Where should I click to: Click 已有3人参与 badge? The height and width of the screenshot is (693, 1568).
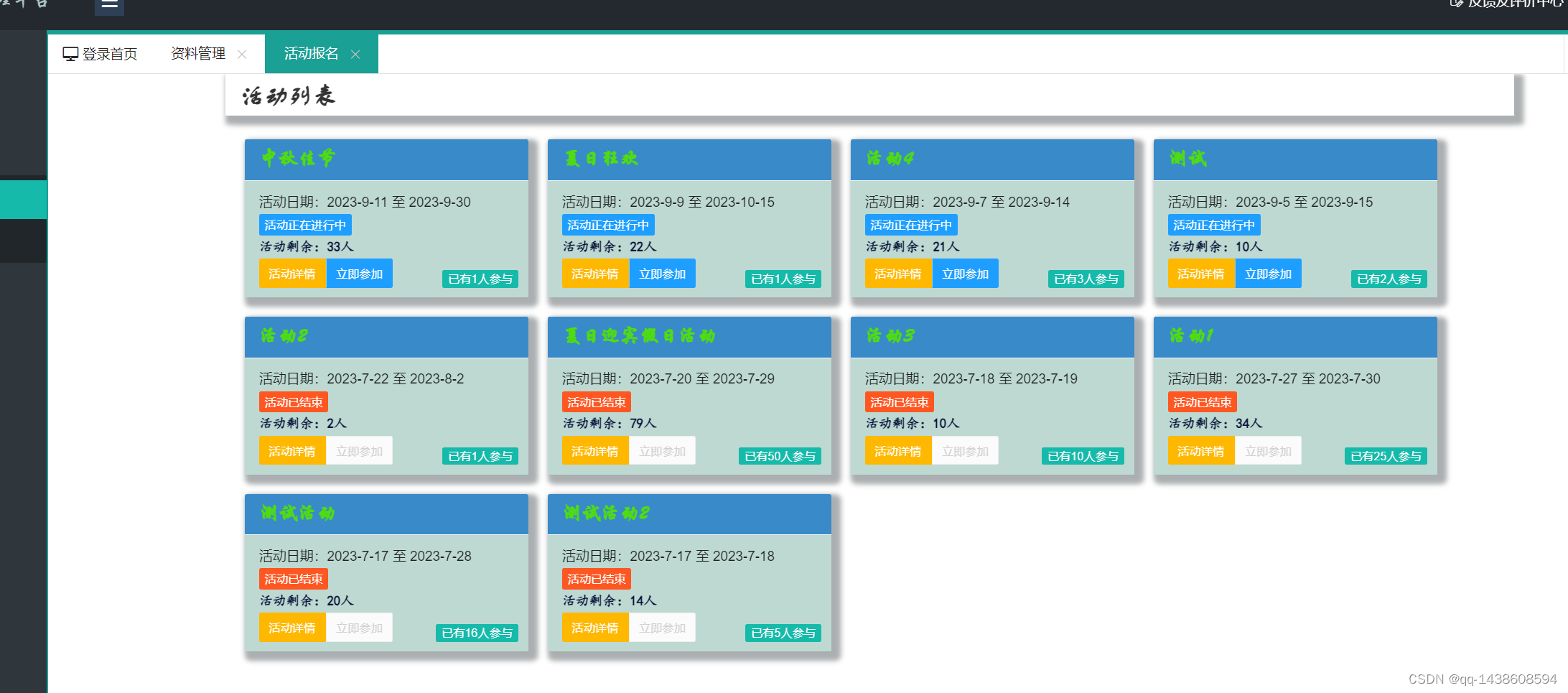click(1086, 279)
